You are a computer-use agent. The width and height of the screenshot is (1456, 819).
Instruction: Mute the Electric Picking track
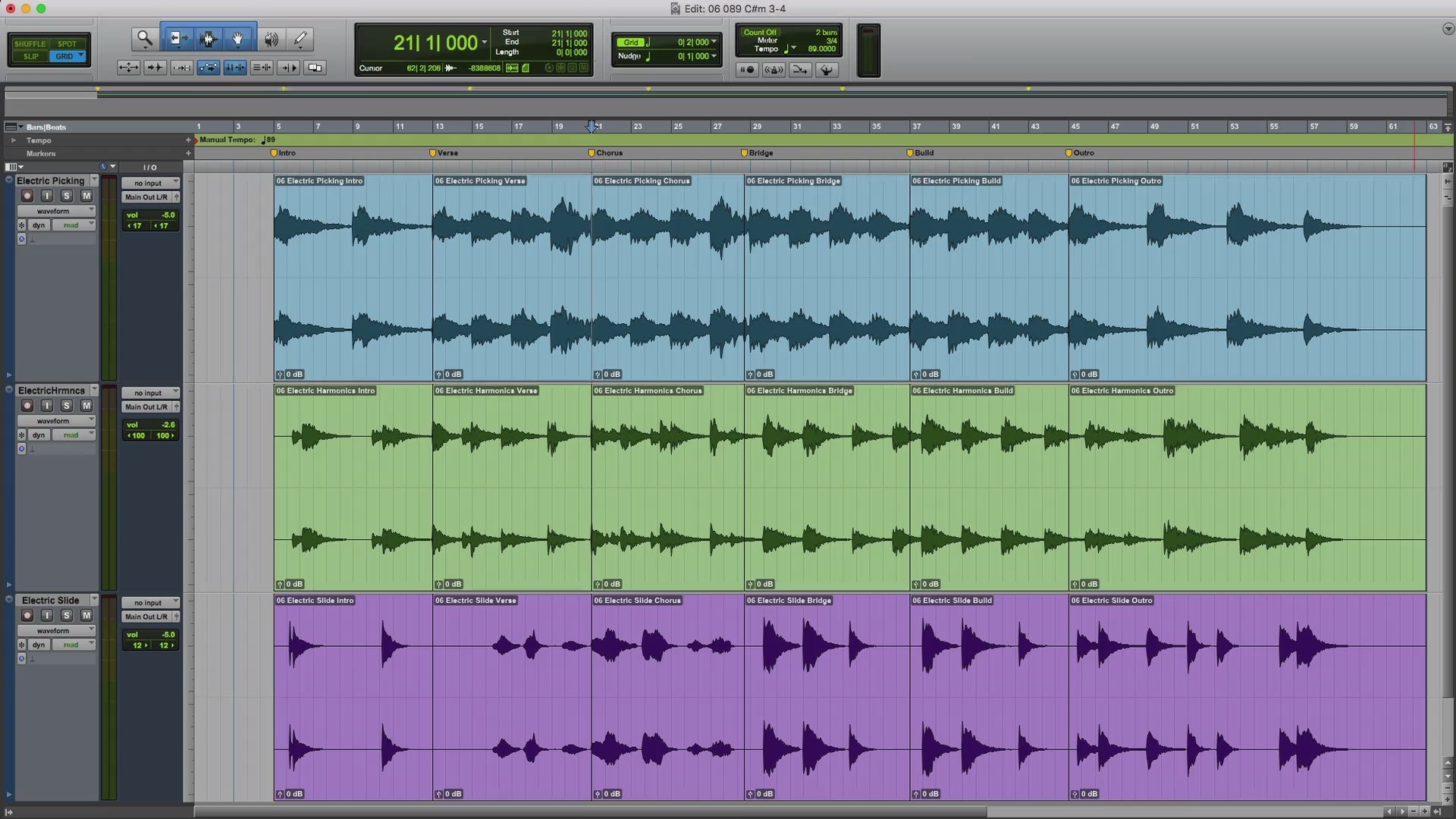[x=86, y=196]
